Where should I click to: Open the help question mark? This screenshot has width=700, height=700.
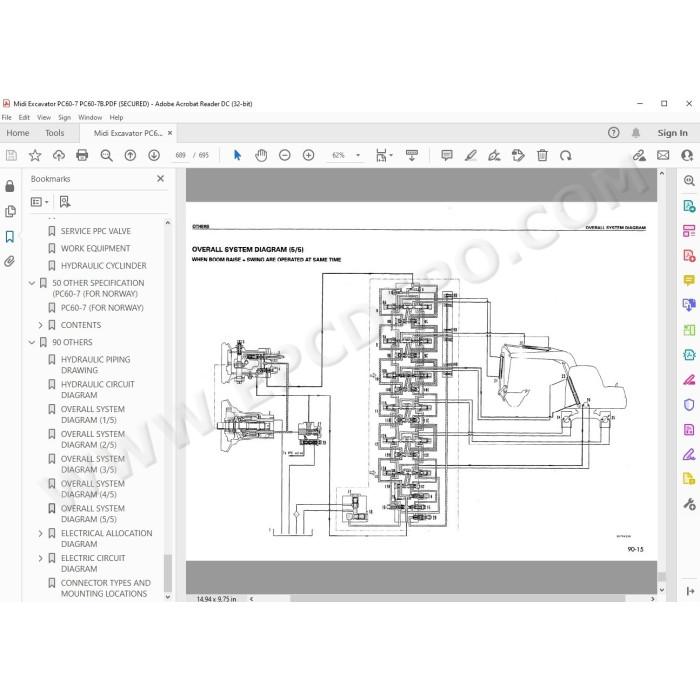(x=613, y=133)
